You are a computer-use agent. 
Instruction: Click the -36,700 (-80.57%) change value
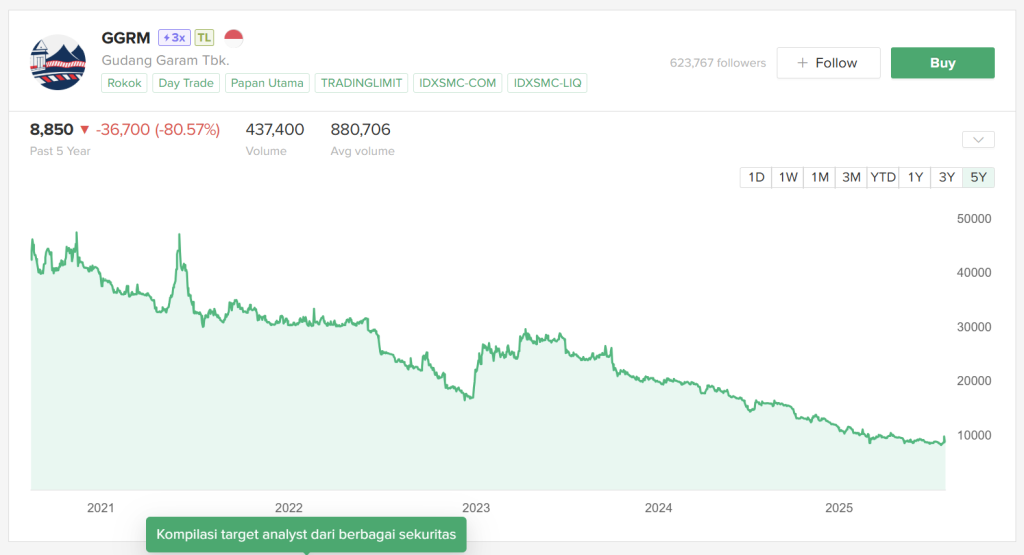coord(158,130)
